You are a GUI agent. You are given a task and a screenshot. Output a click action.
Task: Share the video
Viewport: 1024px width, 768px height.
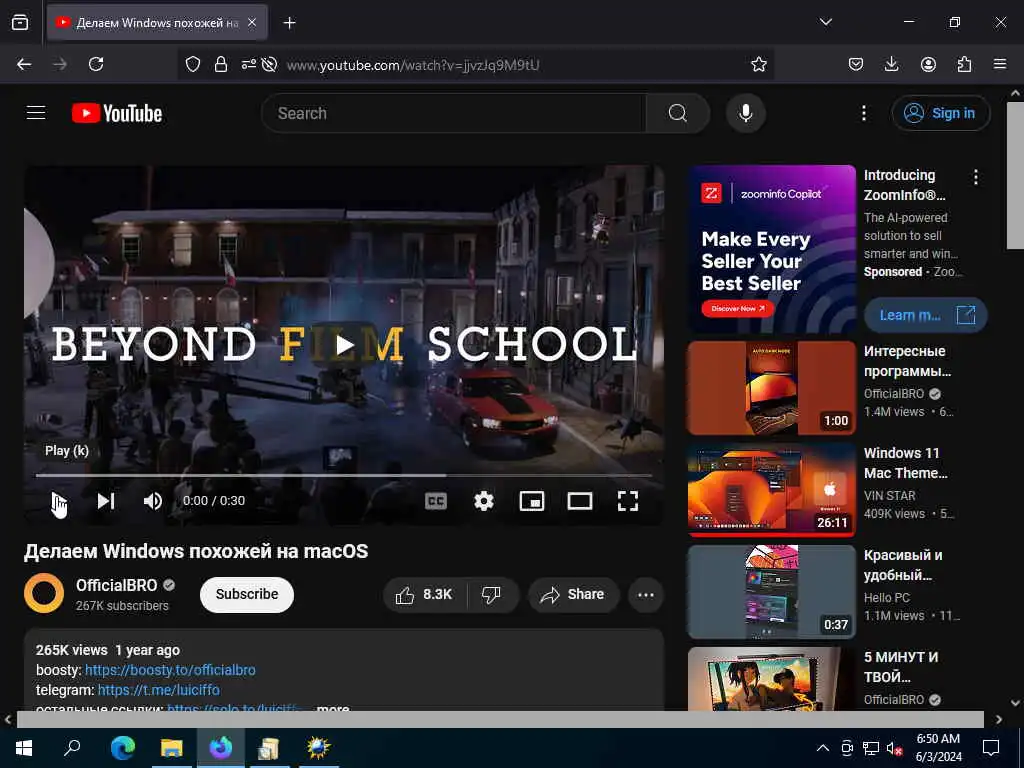573,594
